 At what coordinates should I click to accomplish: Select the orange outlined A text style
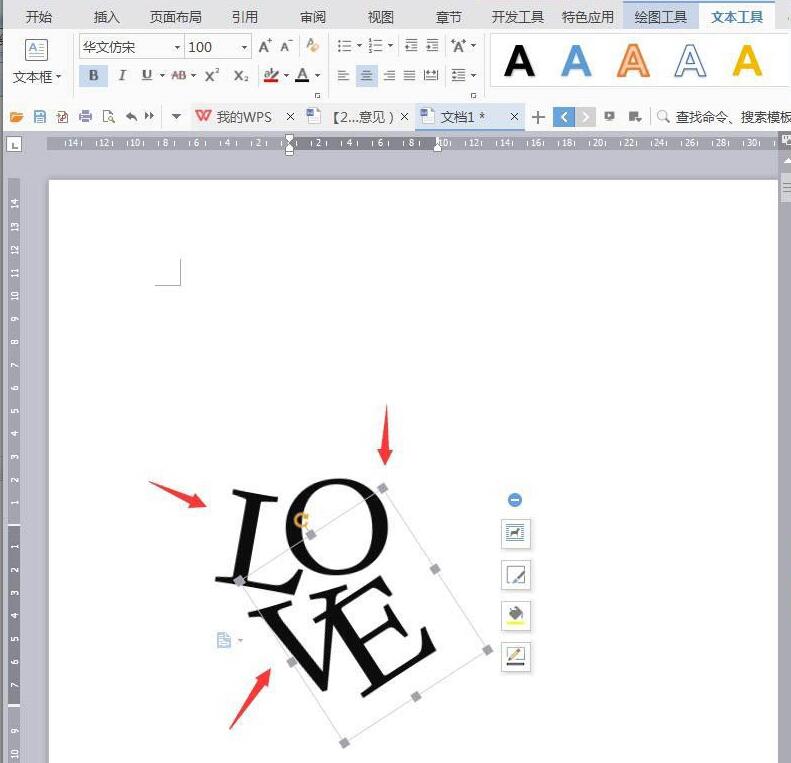click(633, 61)
